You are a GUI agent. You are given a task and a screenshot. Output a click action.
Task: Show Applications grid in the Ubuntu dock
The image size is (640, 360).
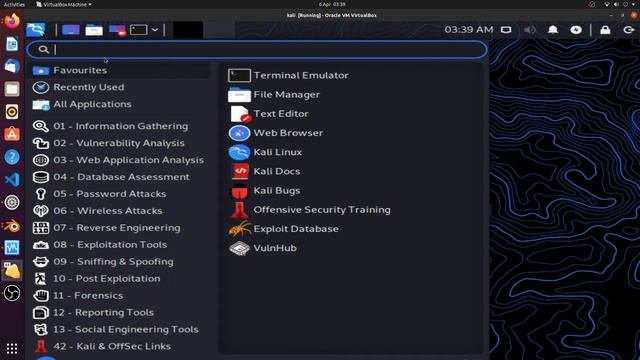(12, 349)
